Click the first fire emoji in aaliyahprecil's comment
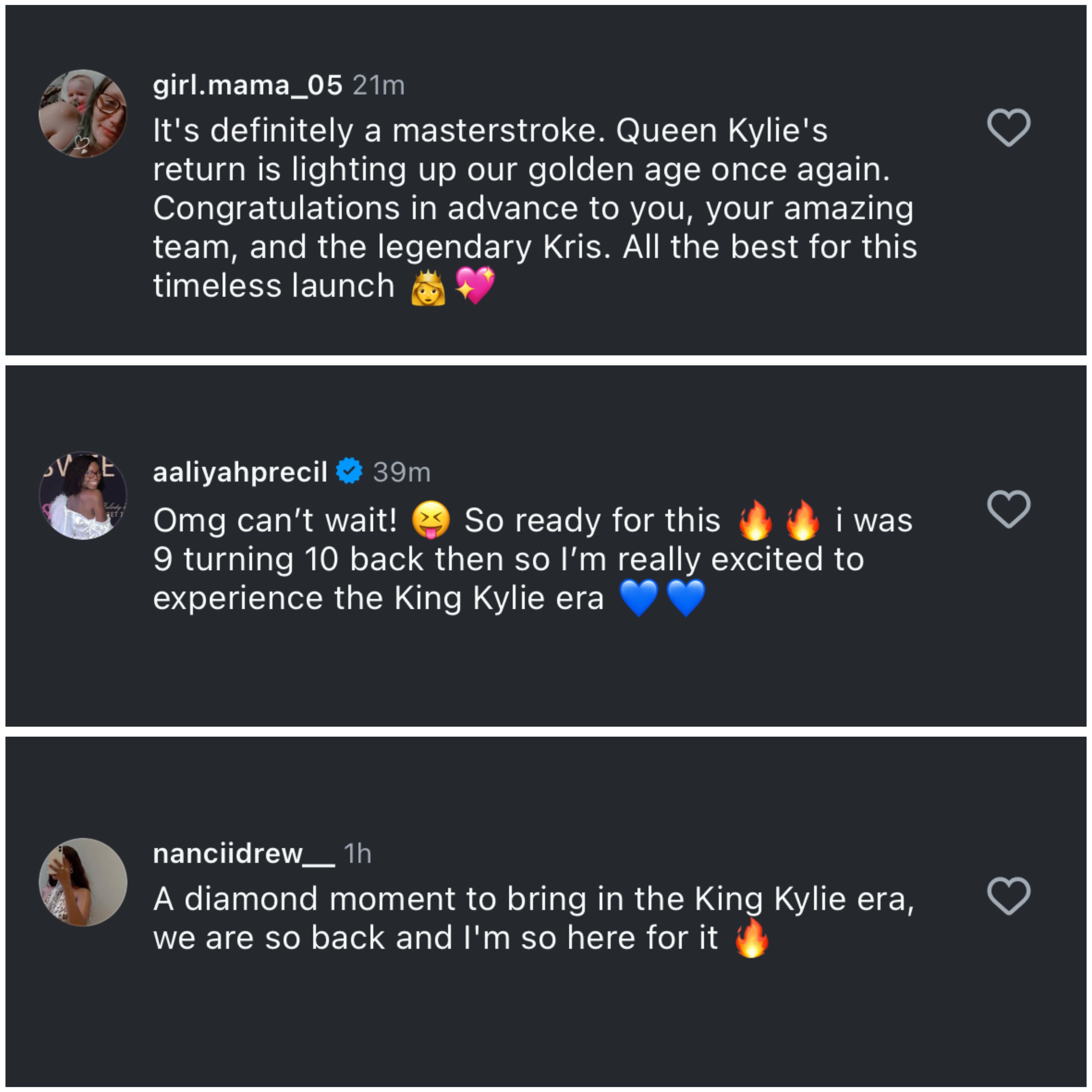This screenshot has height=1092, width=1092. tap(755, 520)
